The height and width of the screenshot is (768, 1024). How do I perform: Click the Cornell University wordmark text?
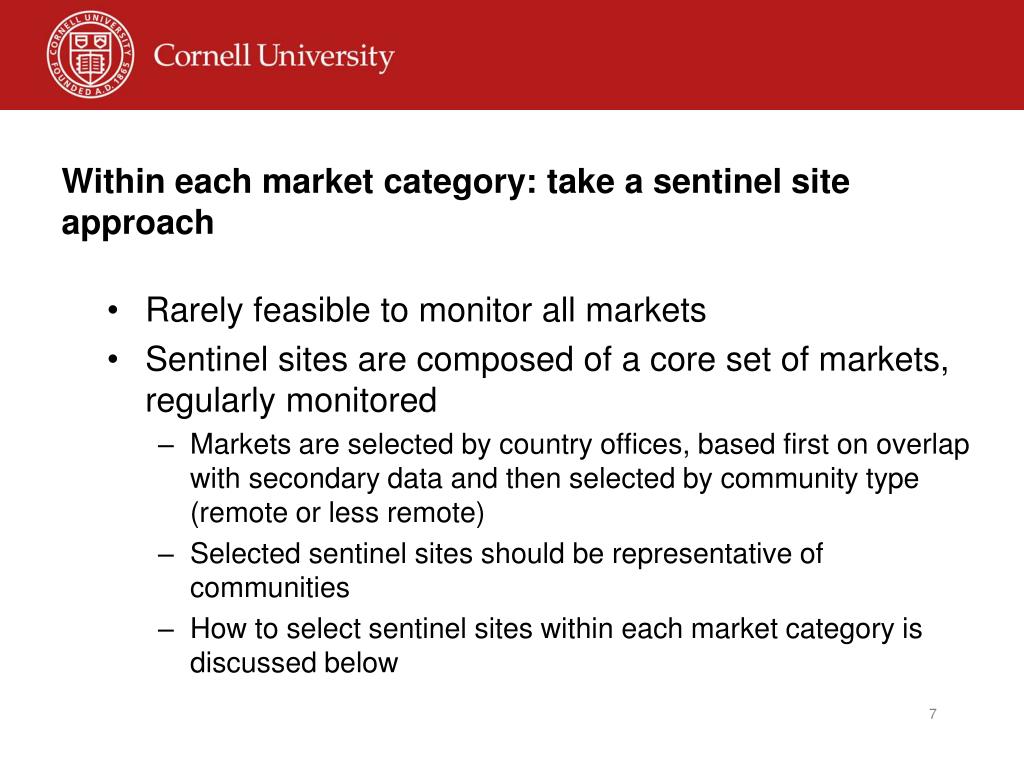(274, 56)
